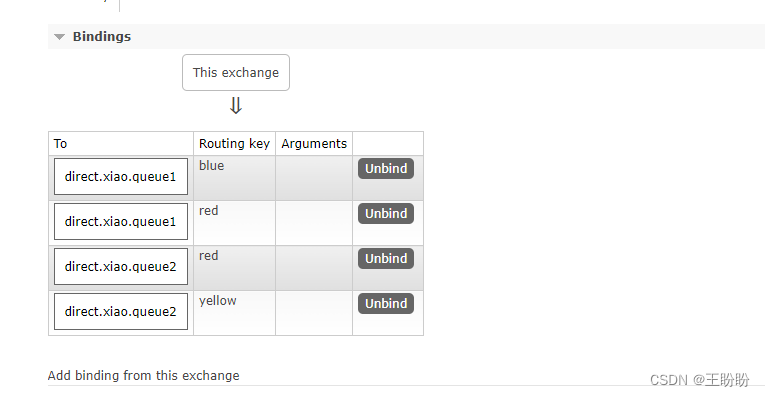Viewport: 765px width, 397px height.
Task: Unbind queue1 with blue routing key
Action: coord(386,168)
